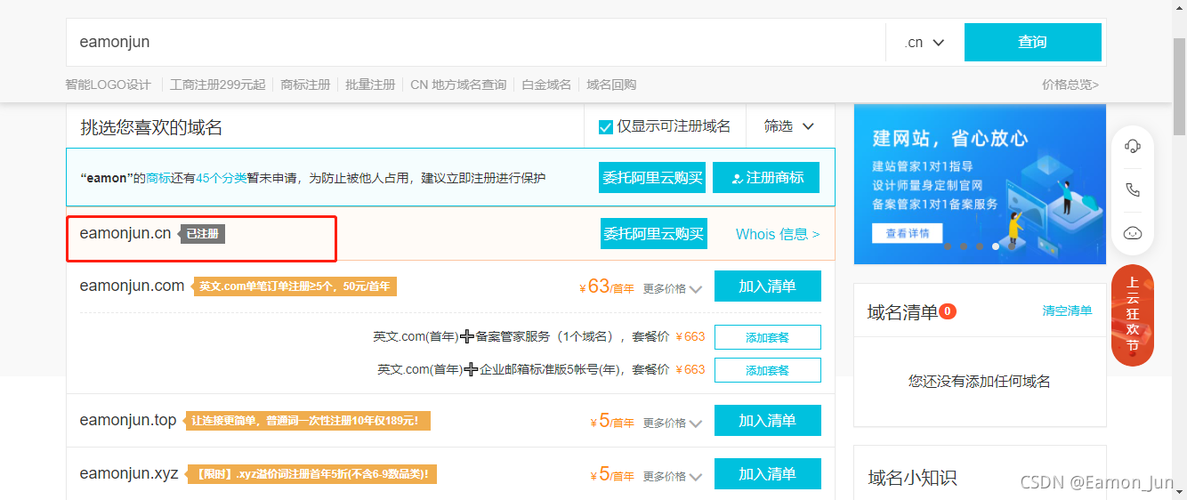Open 商标注册 link
This screenshot has height=500, width=1187.
(x=305, y=85)
